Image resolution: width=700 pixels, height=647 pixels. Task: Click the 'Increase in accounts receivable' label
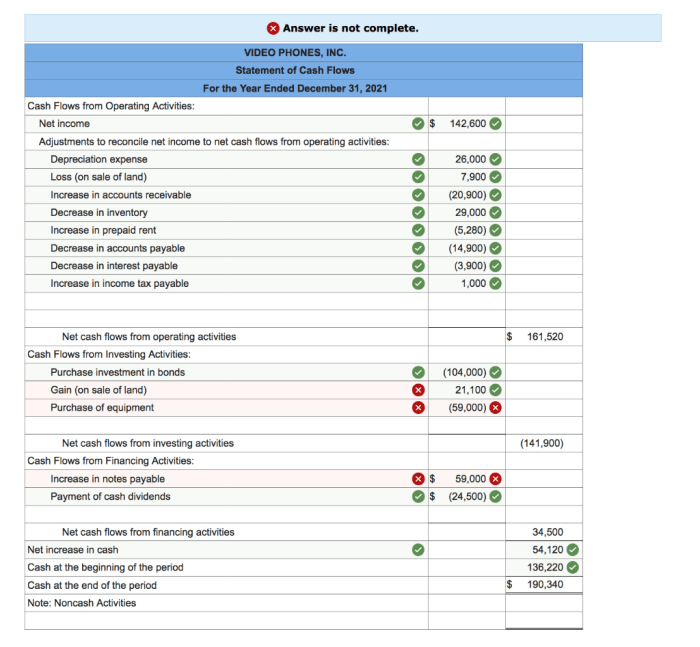point(121,195)
